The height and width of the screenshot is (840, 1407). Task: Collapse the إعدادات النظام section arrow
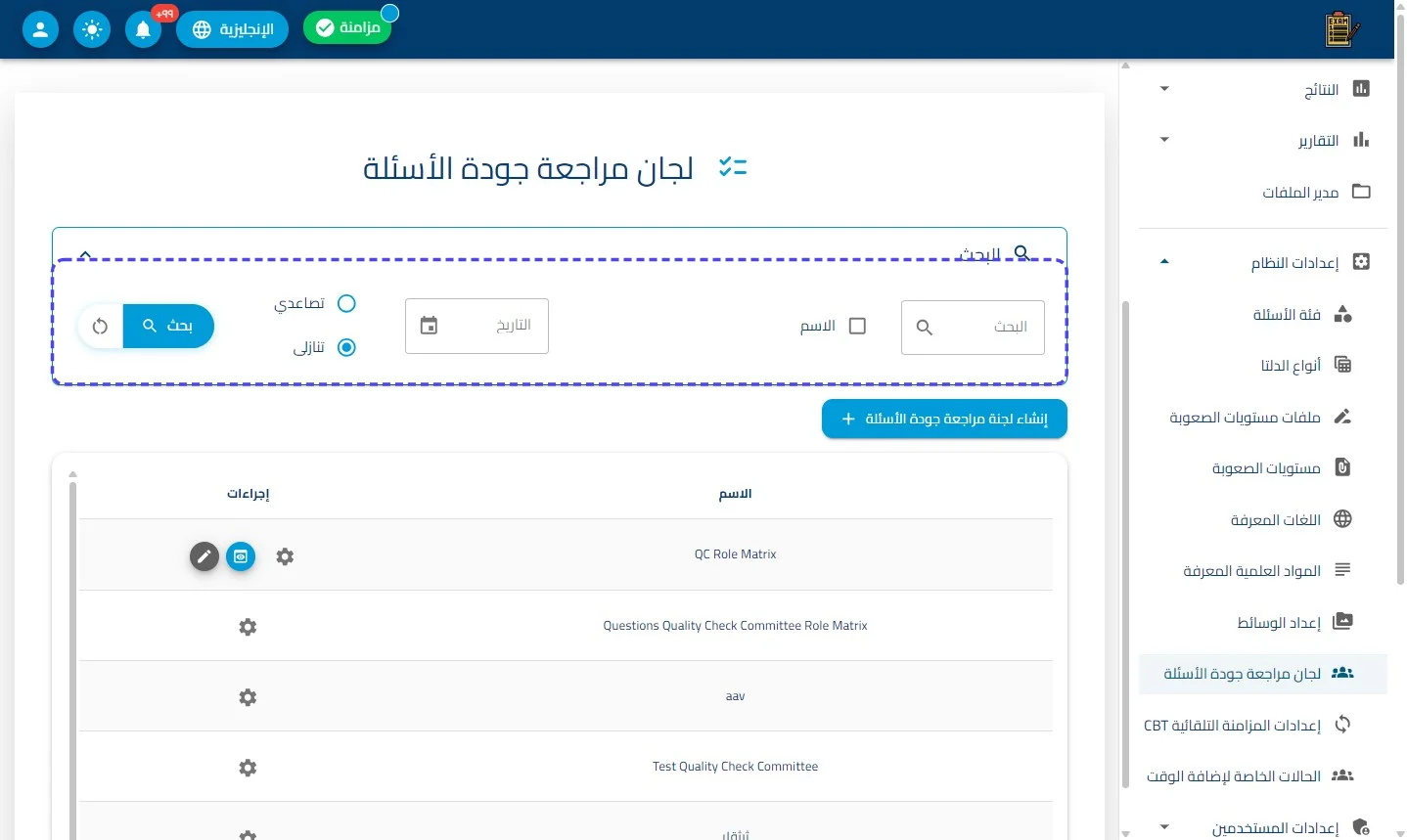(1164, 262)
